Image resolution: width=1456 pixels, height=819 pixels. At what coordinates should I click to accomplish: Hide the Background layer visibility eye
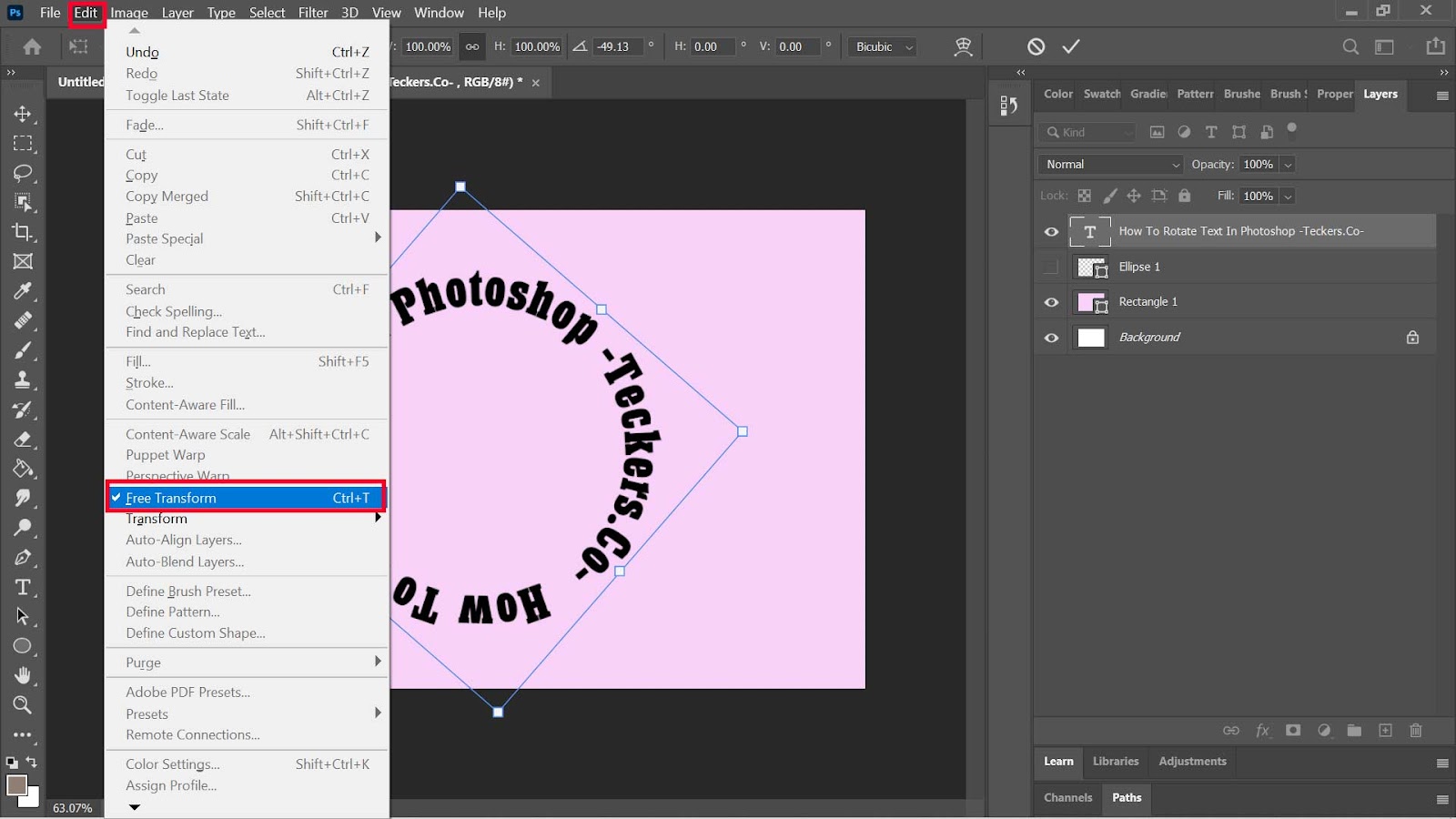[1051, 338]
